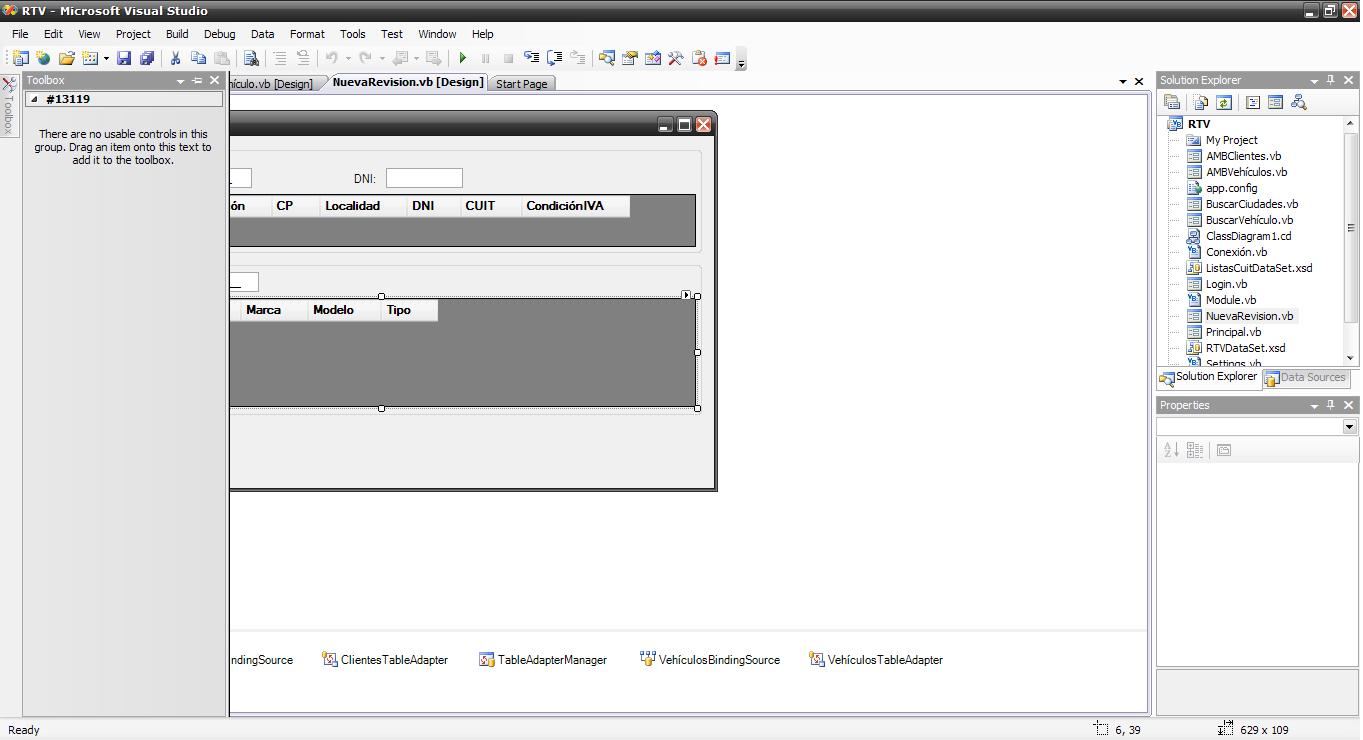The height and width of the screenshot is (740, 1363).
Task: Open the Add New Item dropdown arrow
Action: click(x=106, y=59)
